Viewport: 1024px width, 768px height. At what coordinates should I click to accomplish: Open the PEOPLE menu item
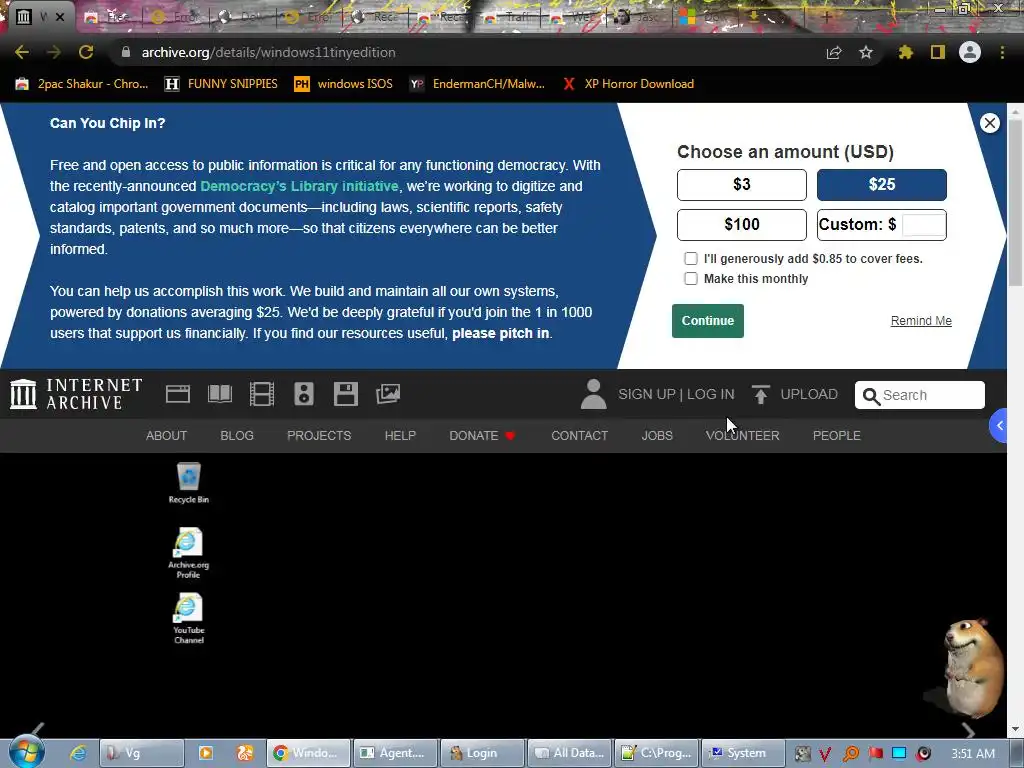[837, 436]
